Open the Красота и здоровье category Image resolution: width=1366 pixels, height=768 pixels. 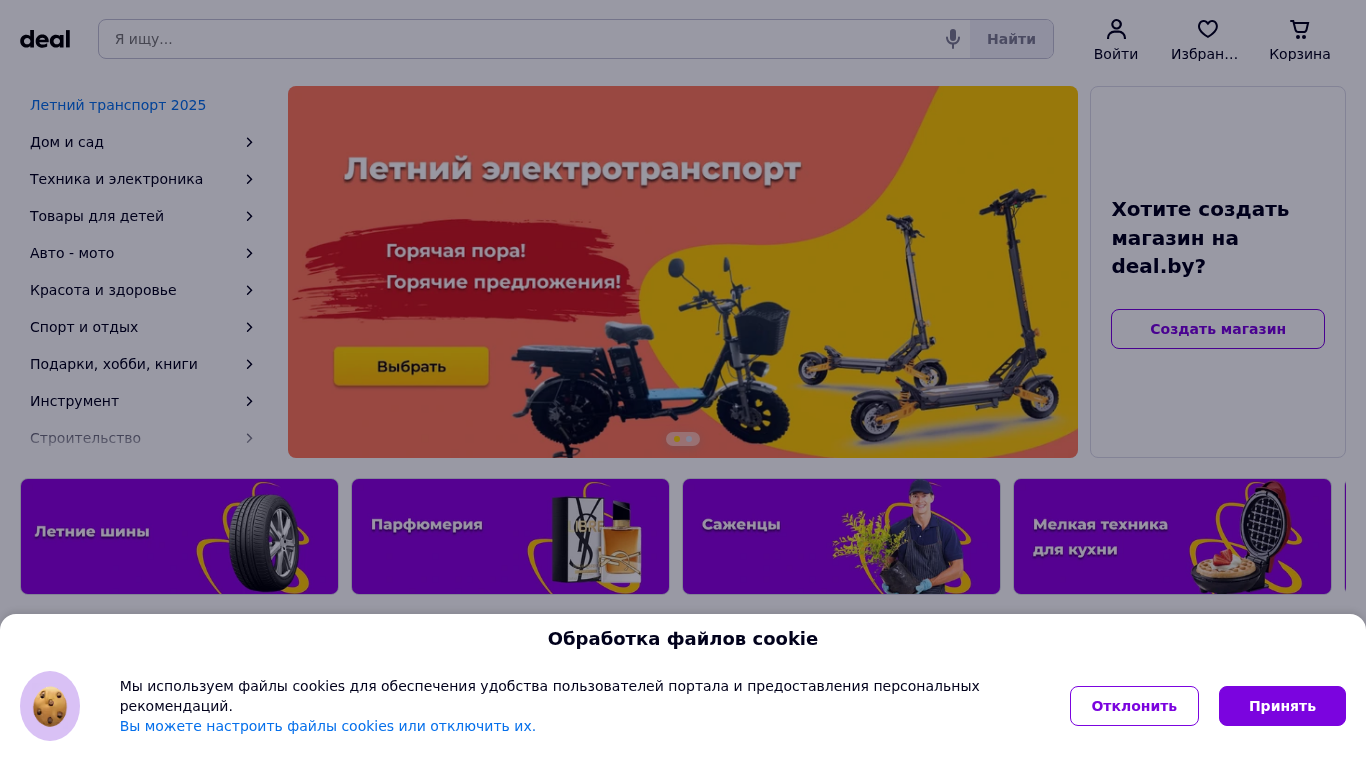pyautogui.click(x=103, y=290)
